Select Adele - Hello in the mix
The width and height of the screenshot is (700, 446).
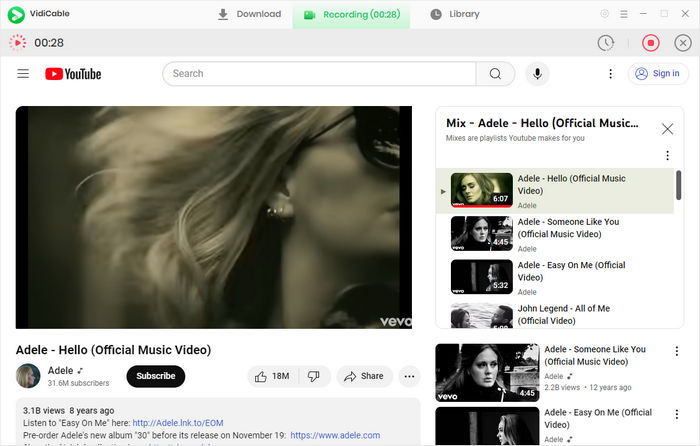[x=555, y=191]
